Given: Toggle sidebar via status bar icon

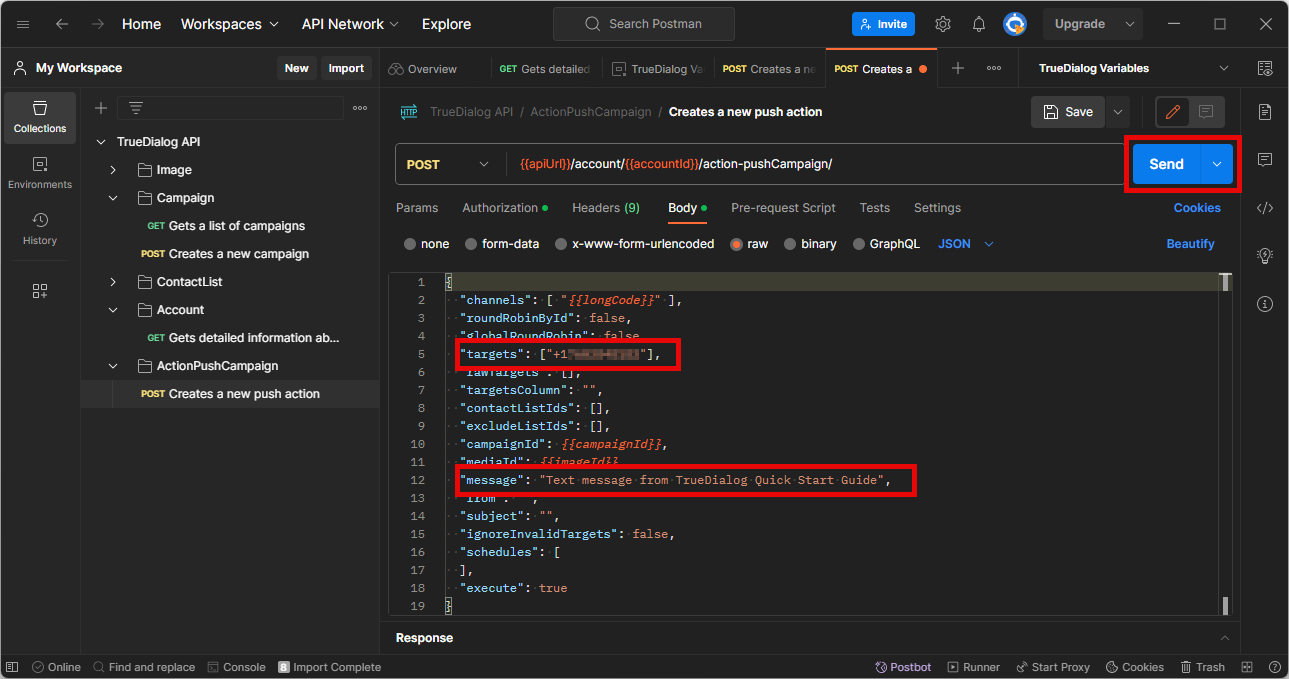Looking at the screenshot, I should (x=12, y=667).
